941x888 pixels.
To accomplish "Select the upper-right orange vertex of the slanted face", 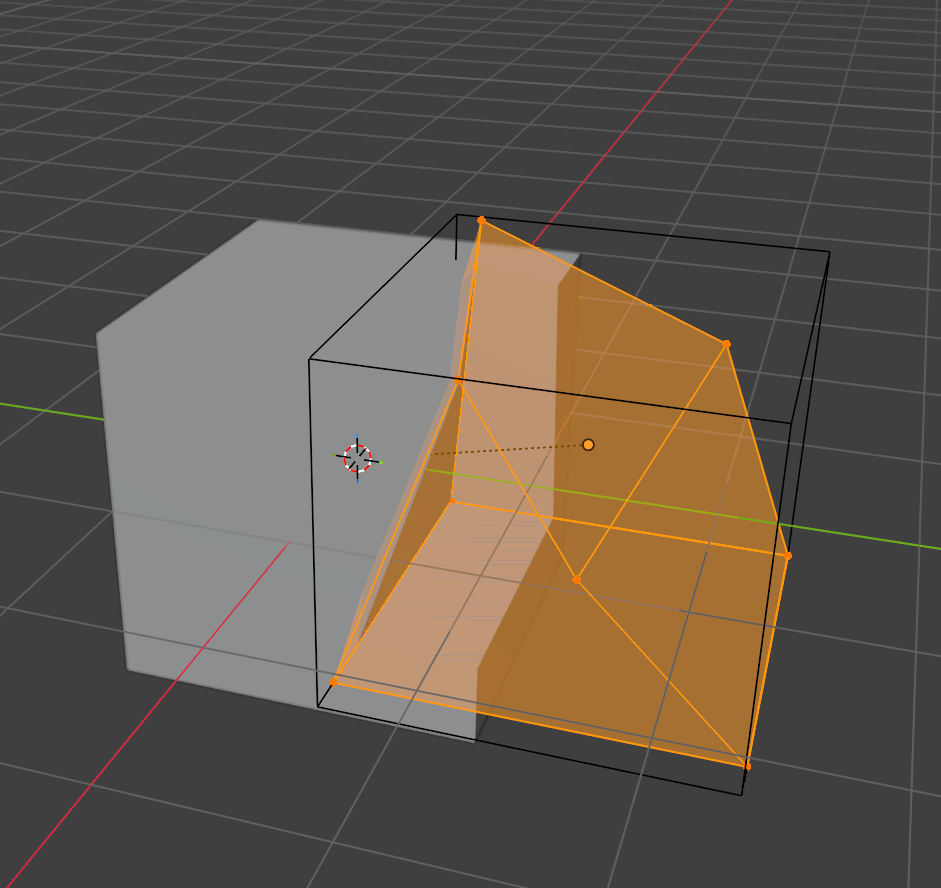I will coord(727,344).
